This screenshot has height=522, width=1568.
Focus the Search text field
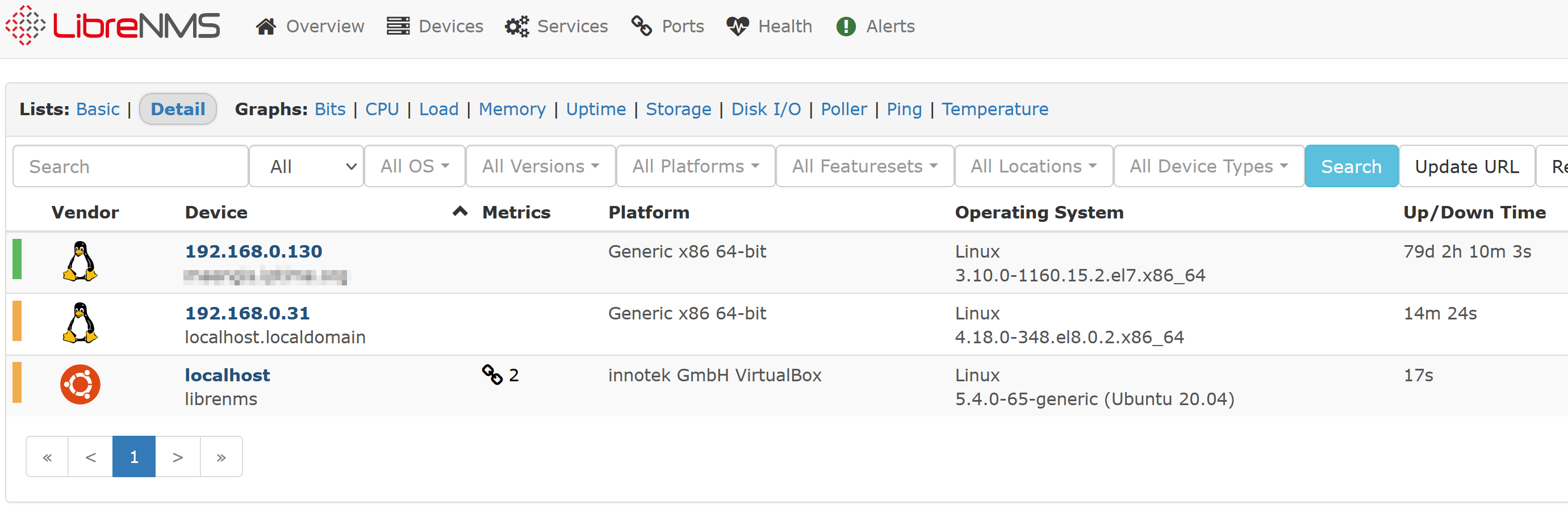tap(130, 166)
